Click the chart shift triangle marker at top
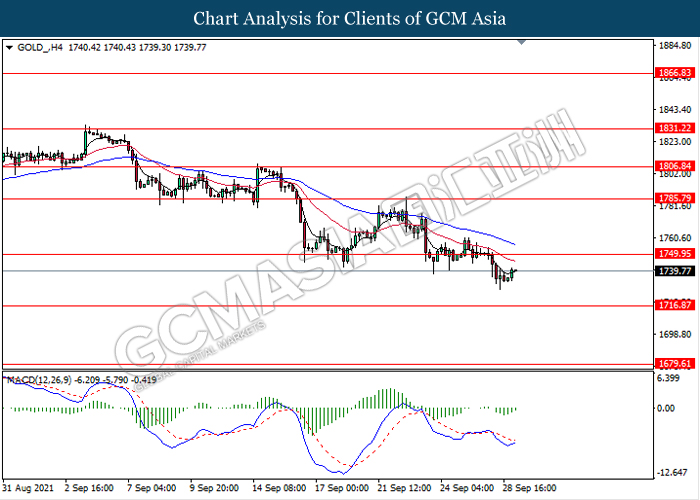Screen dimensions: 700x500 coord(521,42)
